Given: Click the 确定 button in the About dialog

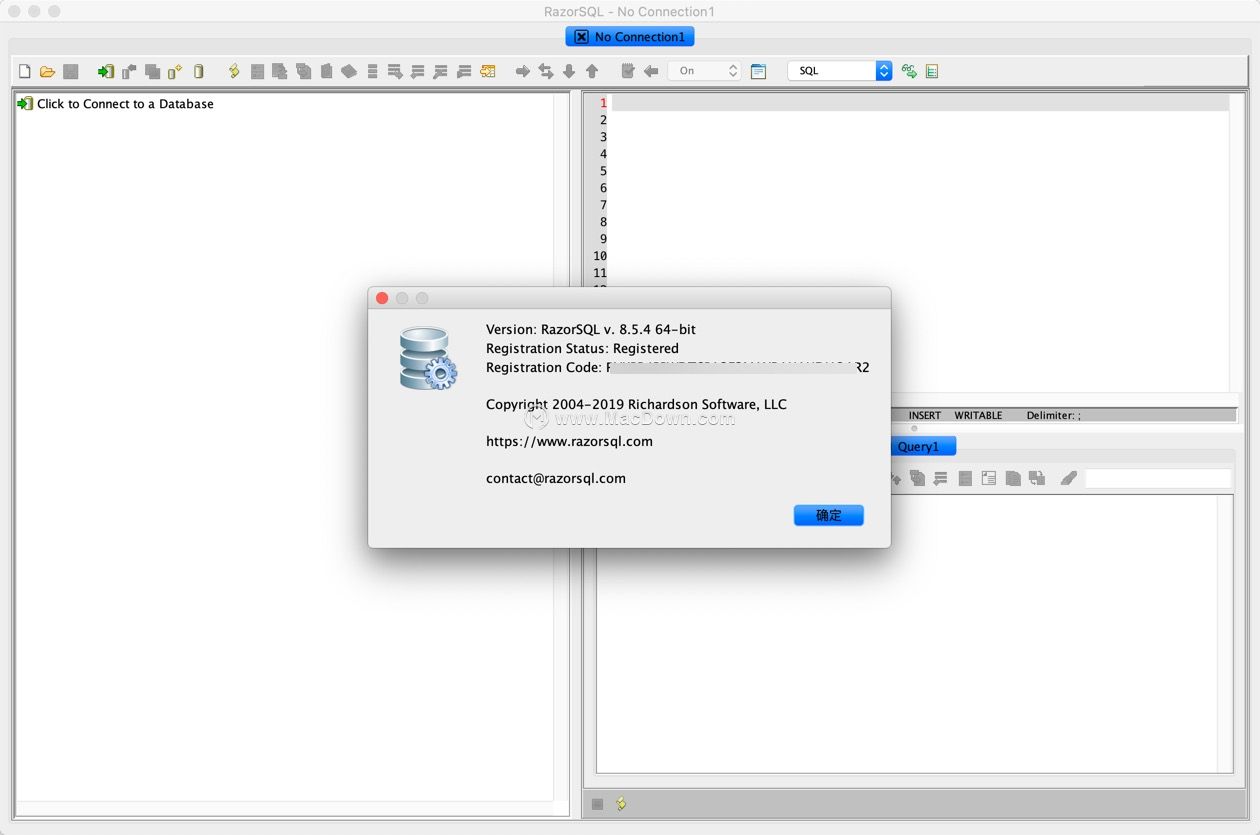Looking at the screenshot, I should pos(829,515).
